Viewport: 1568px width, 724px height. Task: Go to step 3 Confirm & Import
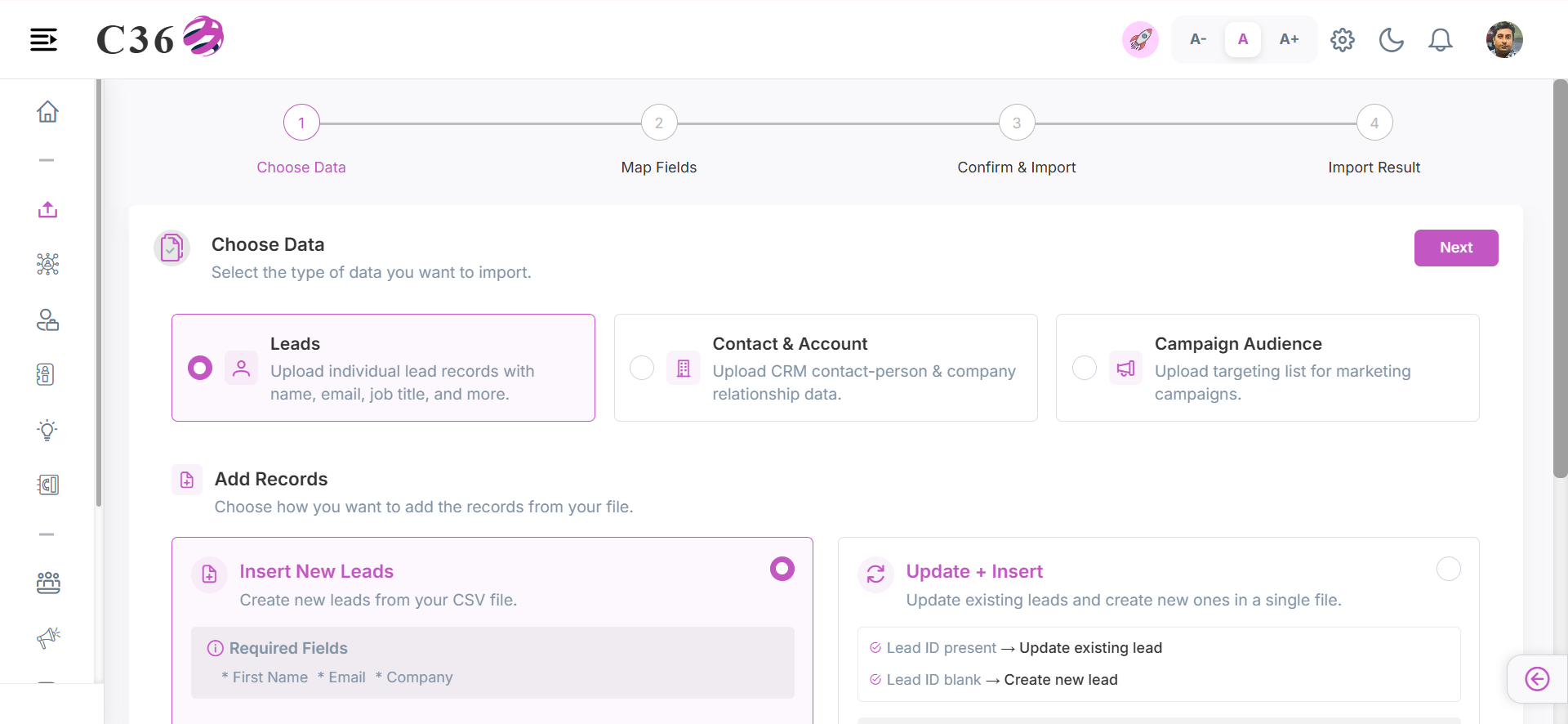(1017, 123)
